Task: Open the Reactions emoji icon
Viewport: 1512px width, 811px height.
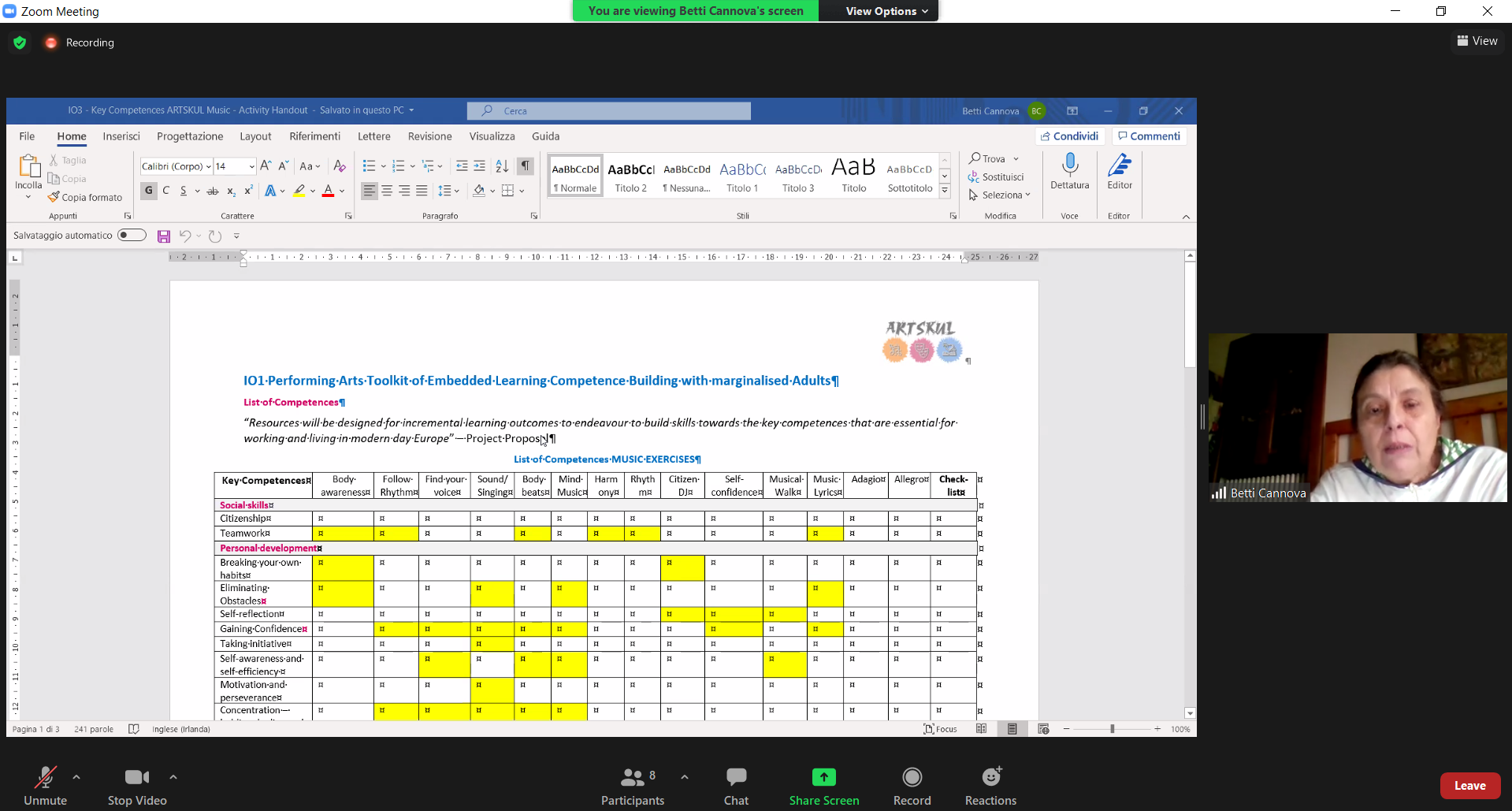Action: tap(990, 778)
